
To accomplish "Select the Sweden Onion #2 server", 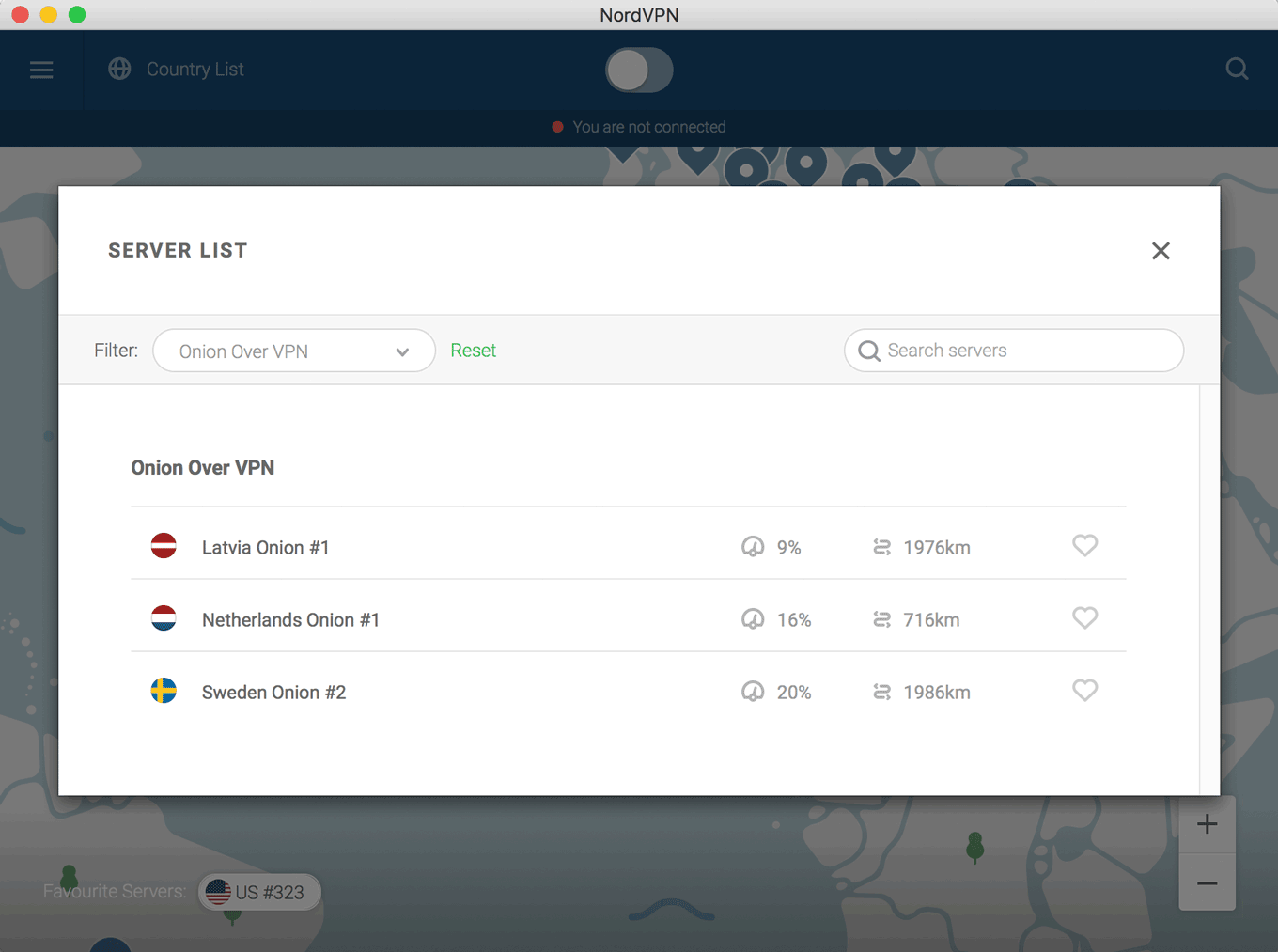I will [628, 692].
